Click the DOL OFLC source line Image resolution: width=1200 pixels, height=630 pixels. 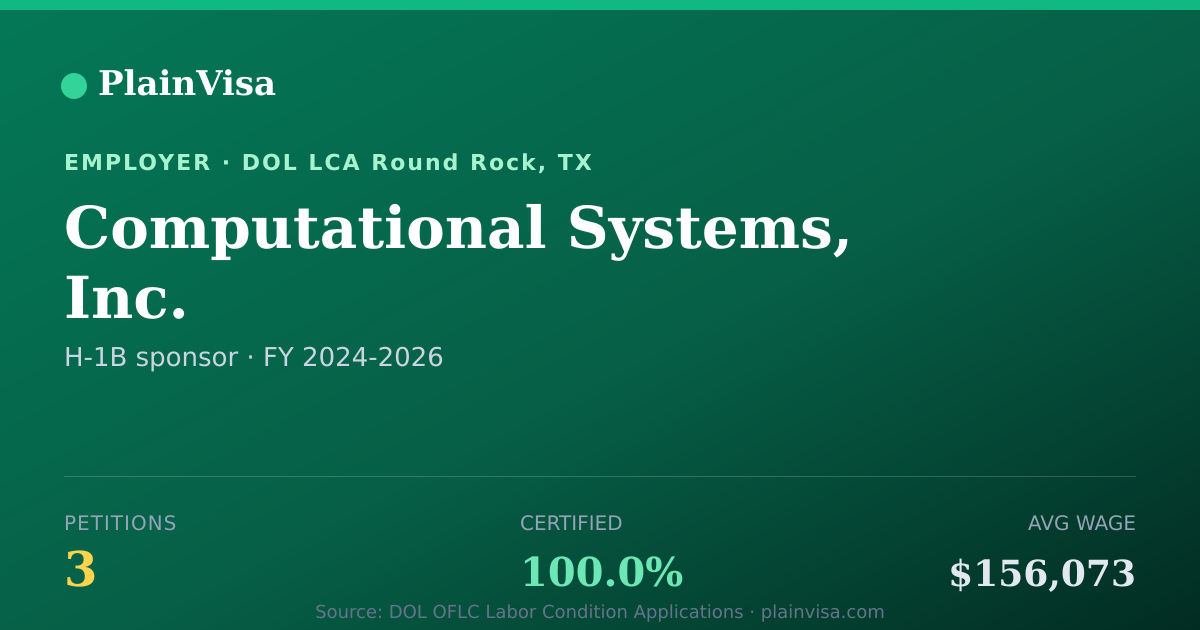coord(600,612)
